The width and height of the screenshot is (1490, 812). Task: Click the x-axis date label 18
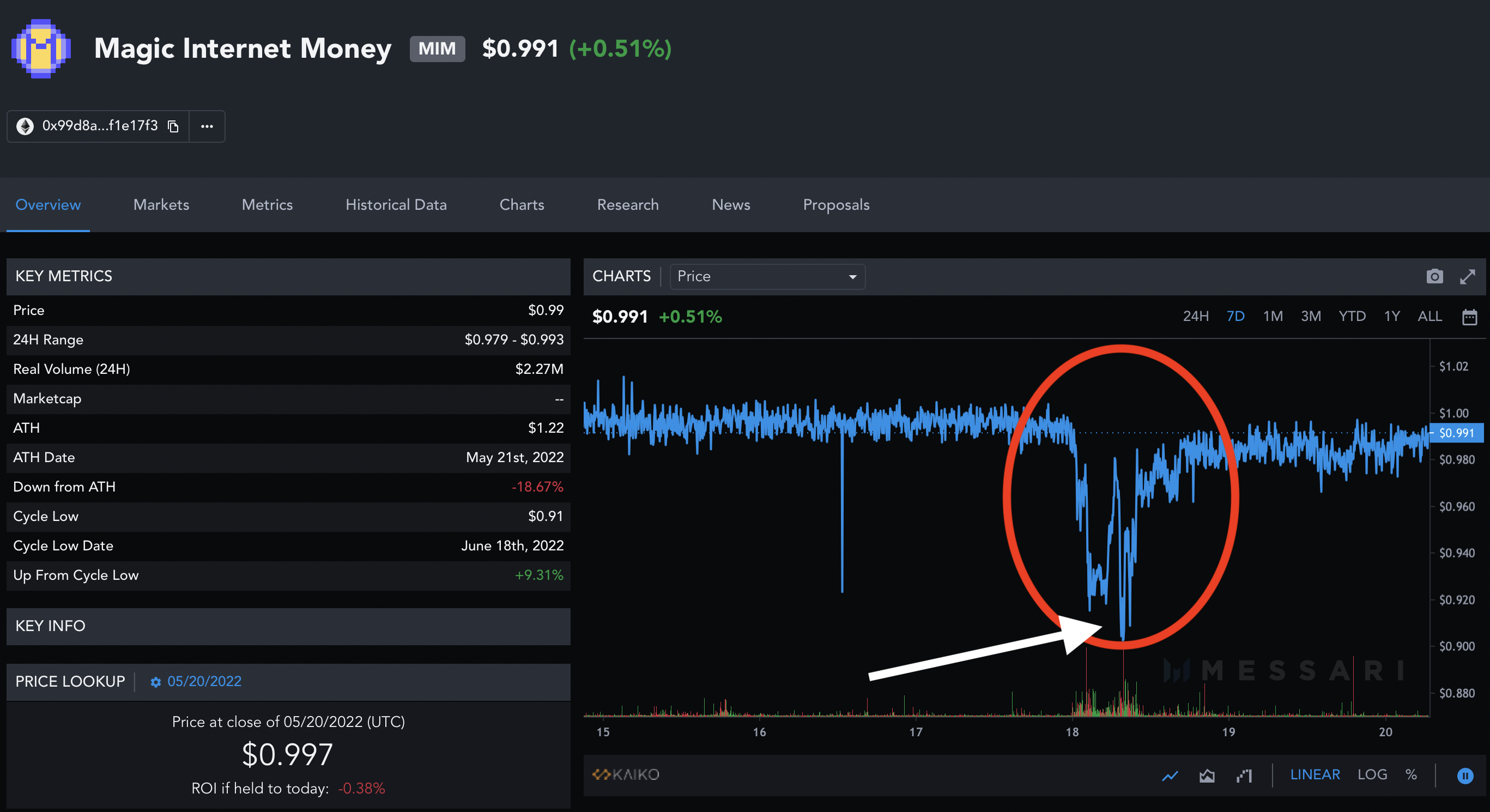[x=1072, y=732]
